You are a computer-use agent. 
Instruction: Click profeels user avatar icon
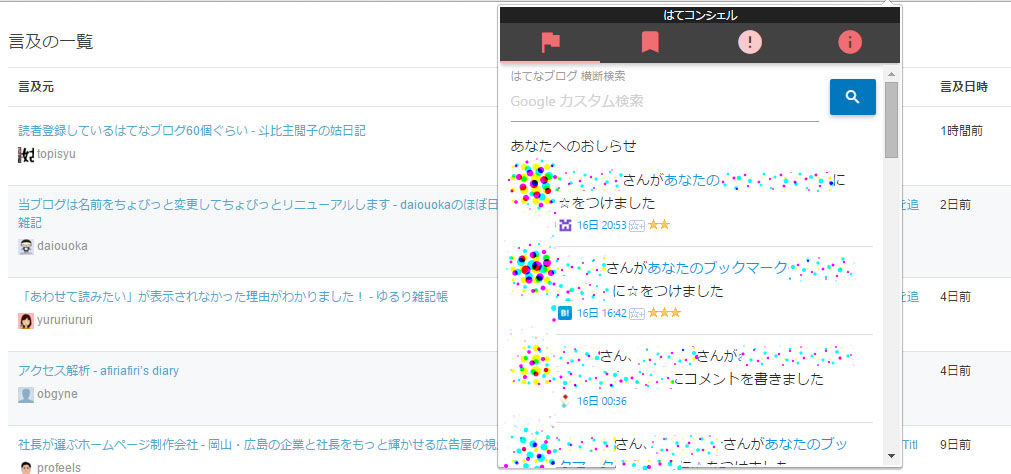pos(26,468)
